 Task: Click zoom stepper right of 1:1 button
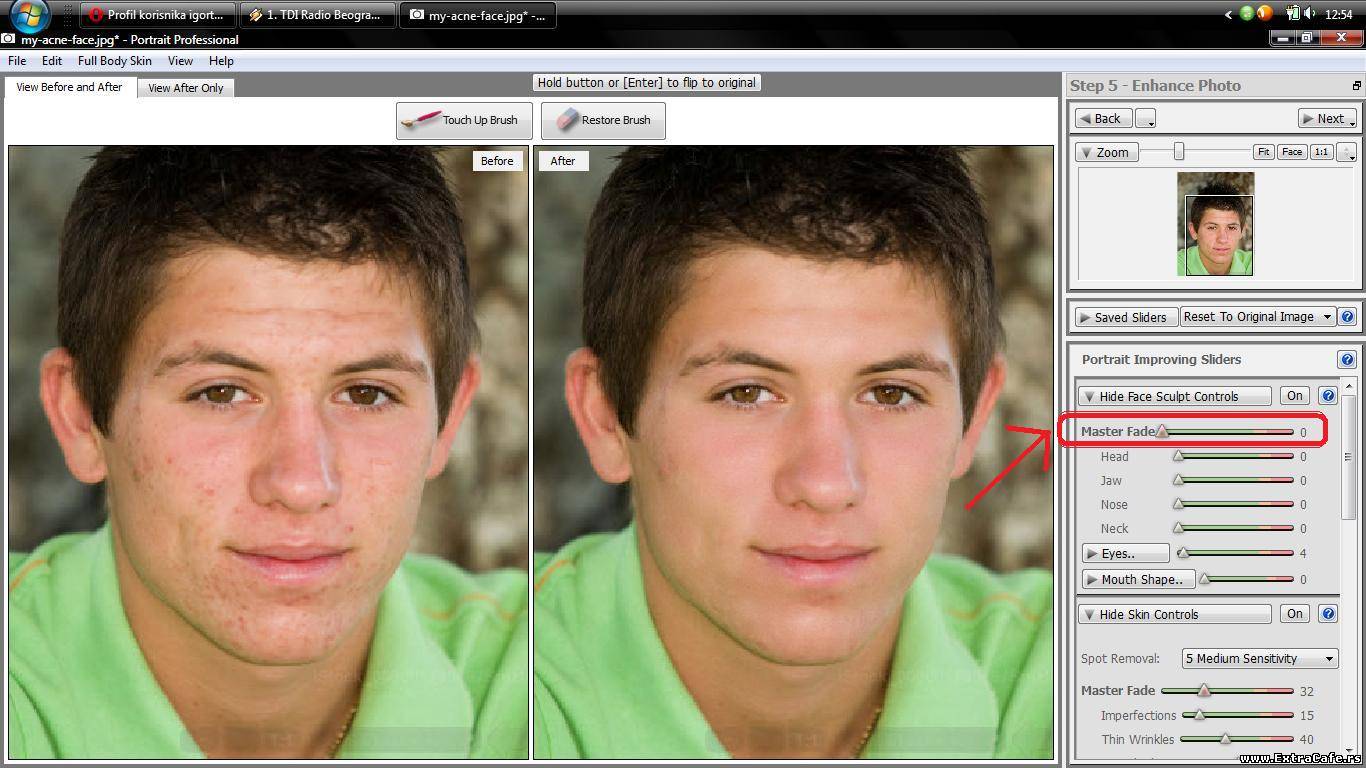pos(1347,152)
